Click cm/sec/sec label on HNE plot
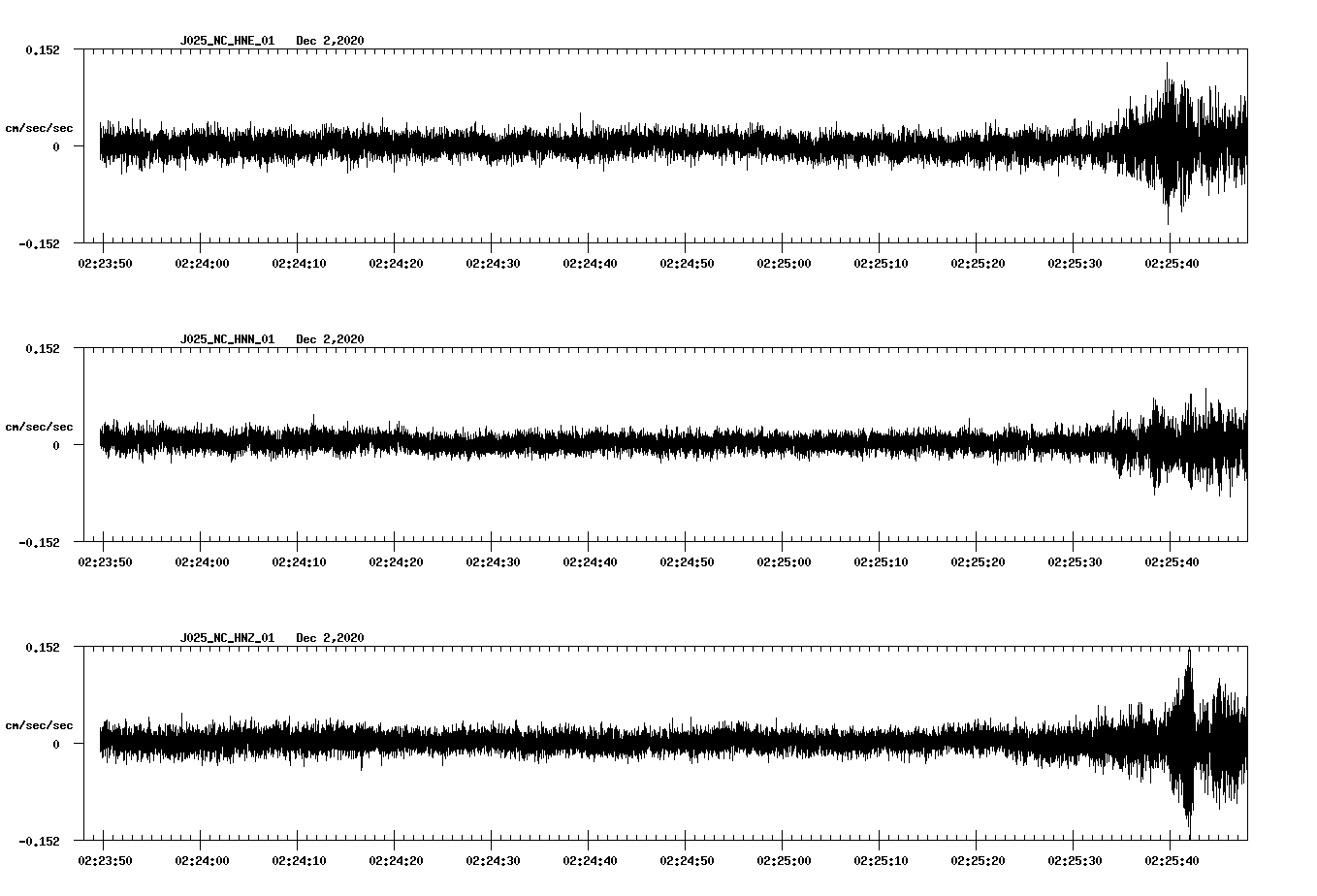Image resolution: width=1317 pixels, height=896 pixels. coord(40,127)
